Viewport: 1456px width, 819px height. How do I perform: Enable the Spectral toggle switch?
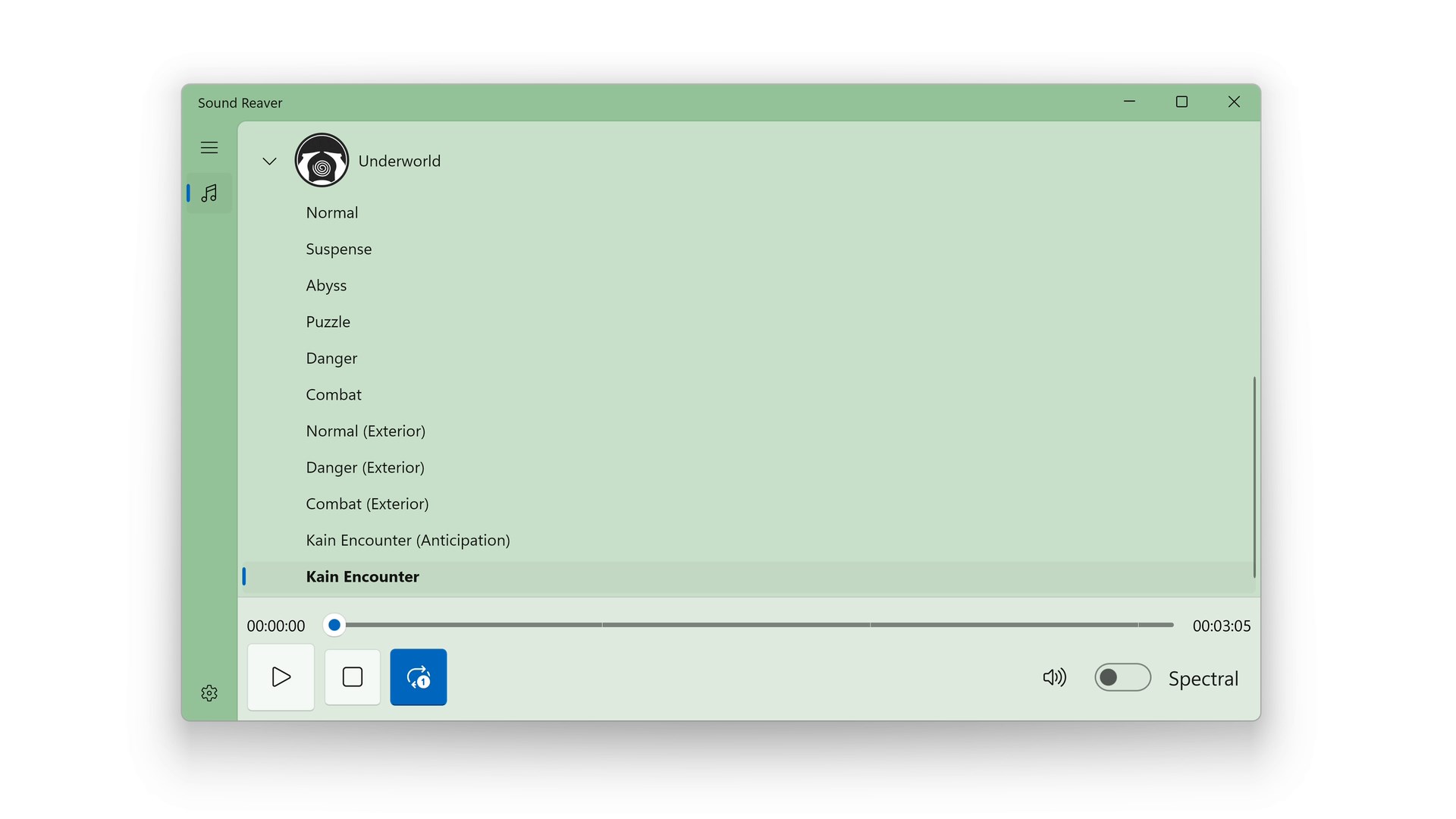(x=1122, y=677)
